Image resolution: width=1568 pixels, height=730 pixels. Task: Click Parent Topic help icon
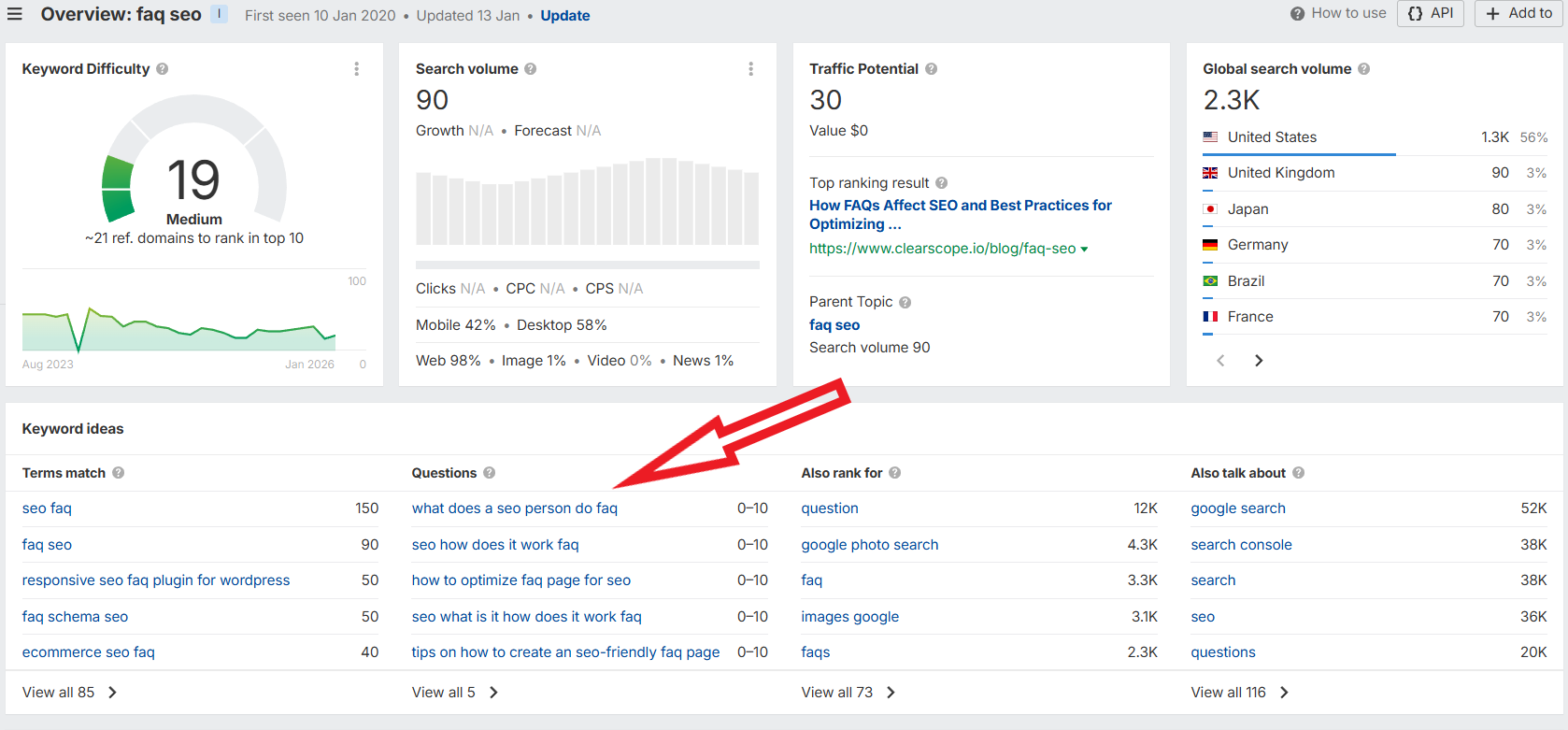905,302
